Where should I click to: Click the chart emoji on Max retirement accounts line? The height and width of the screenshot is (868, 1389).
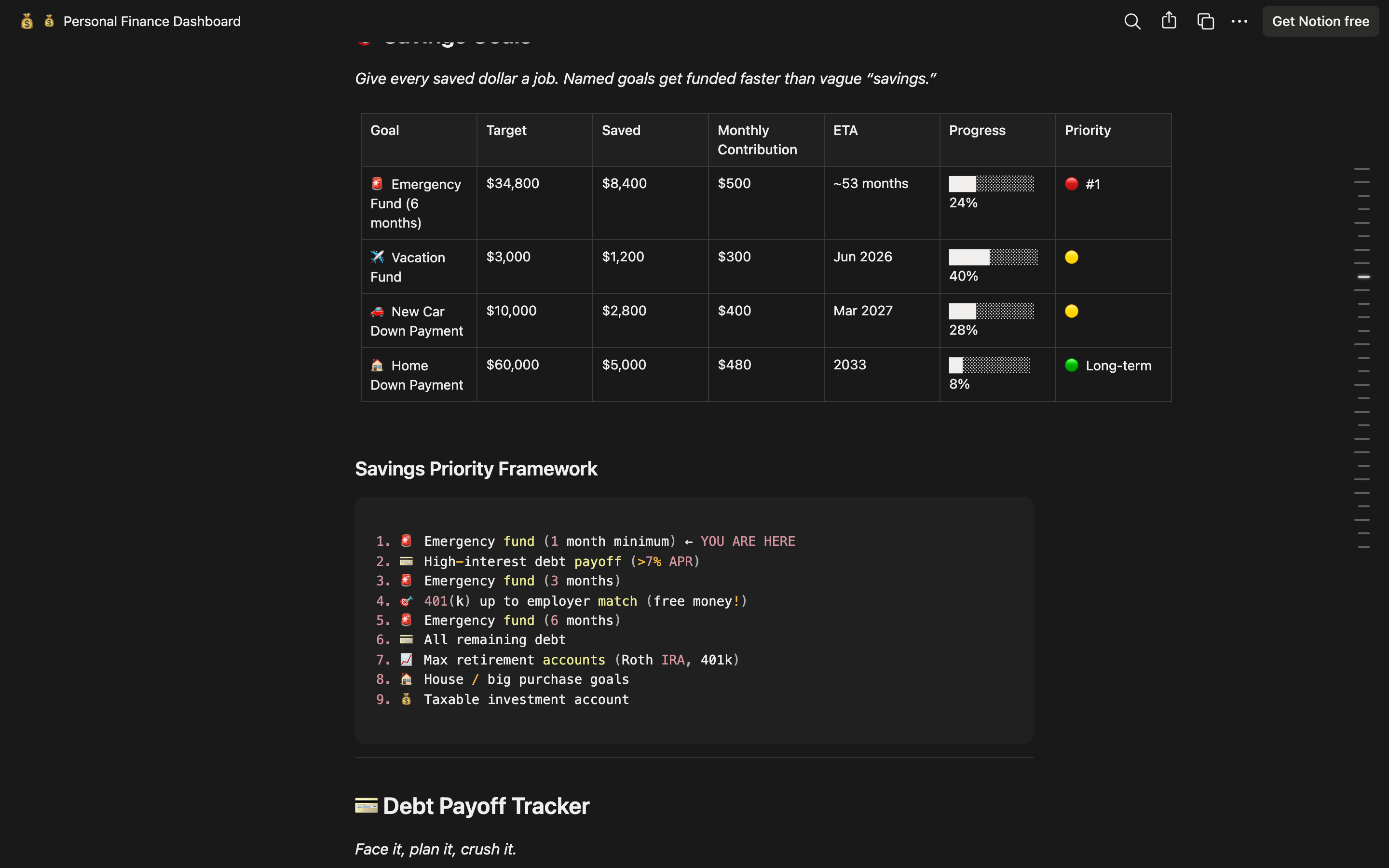pos(407,660)
